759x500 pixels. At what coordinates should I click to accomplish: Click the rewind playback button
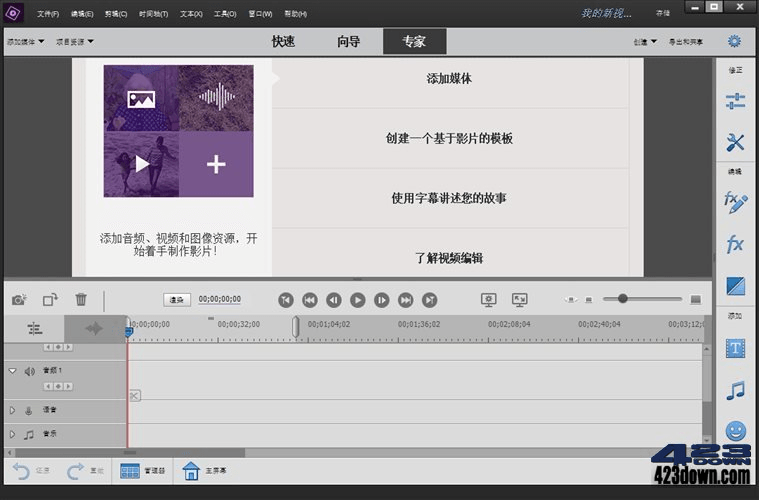(310, 300)
